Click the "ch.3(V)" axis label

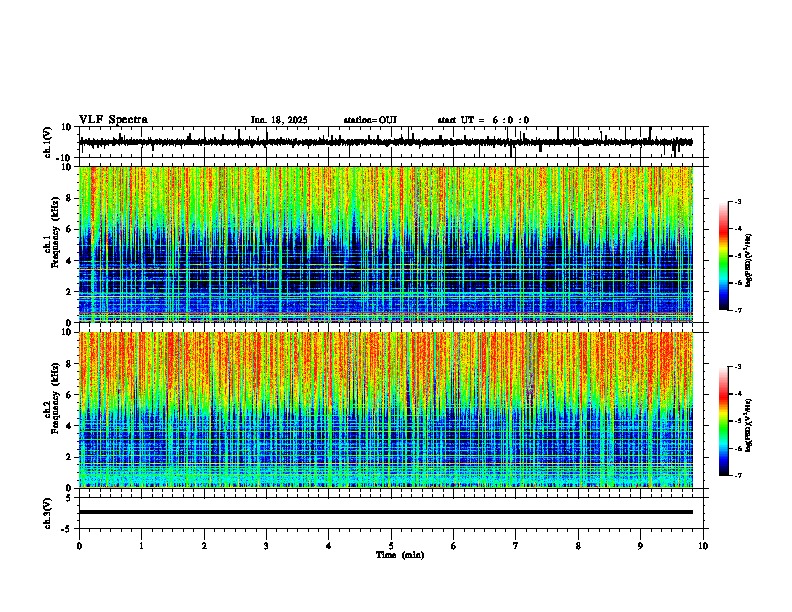click(x=48, y=513)
